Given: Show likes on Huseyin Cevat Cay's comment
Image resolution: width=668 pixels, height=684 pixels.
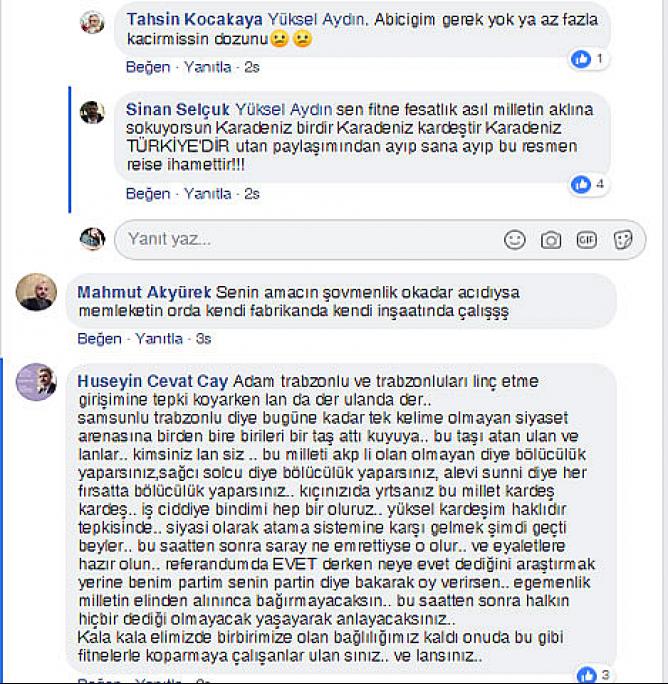Looking at the screenshot, I should coord(593,675).
